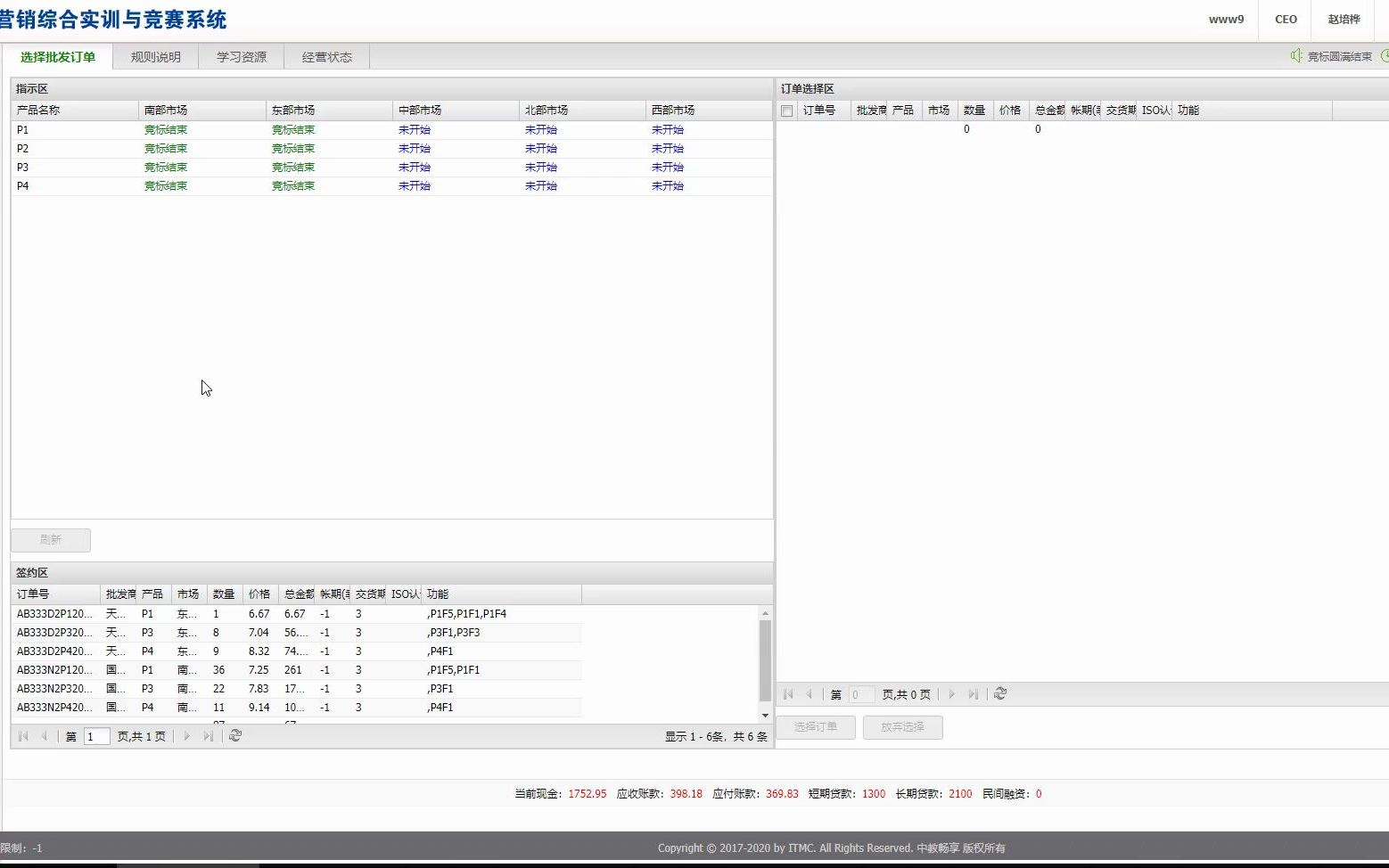Click the 短期贷款 value 1300
1389x868 pixels.
pos(874,794)
